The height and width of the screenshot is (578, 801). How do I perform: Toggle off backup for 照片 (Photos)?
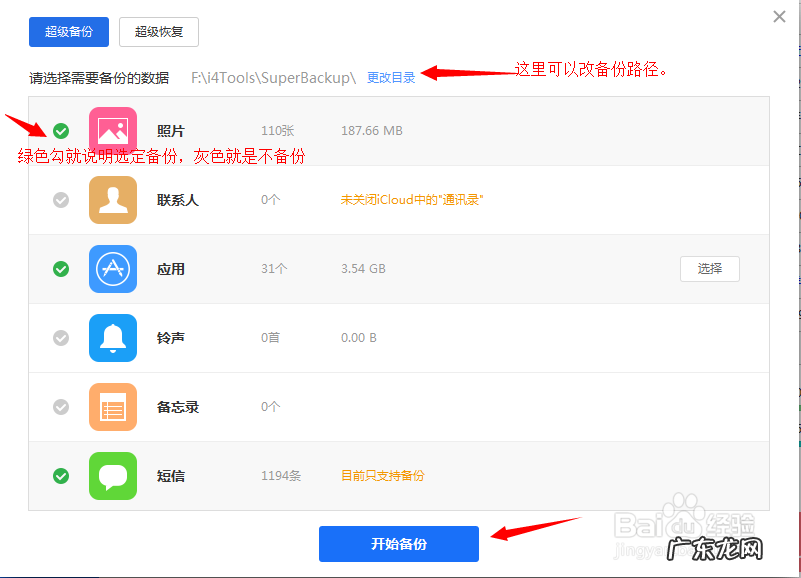click(60, 131)
